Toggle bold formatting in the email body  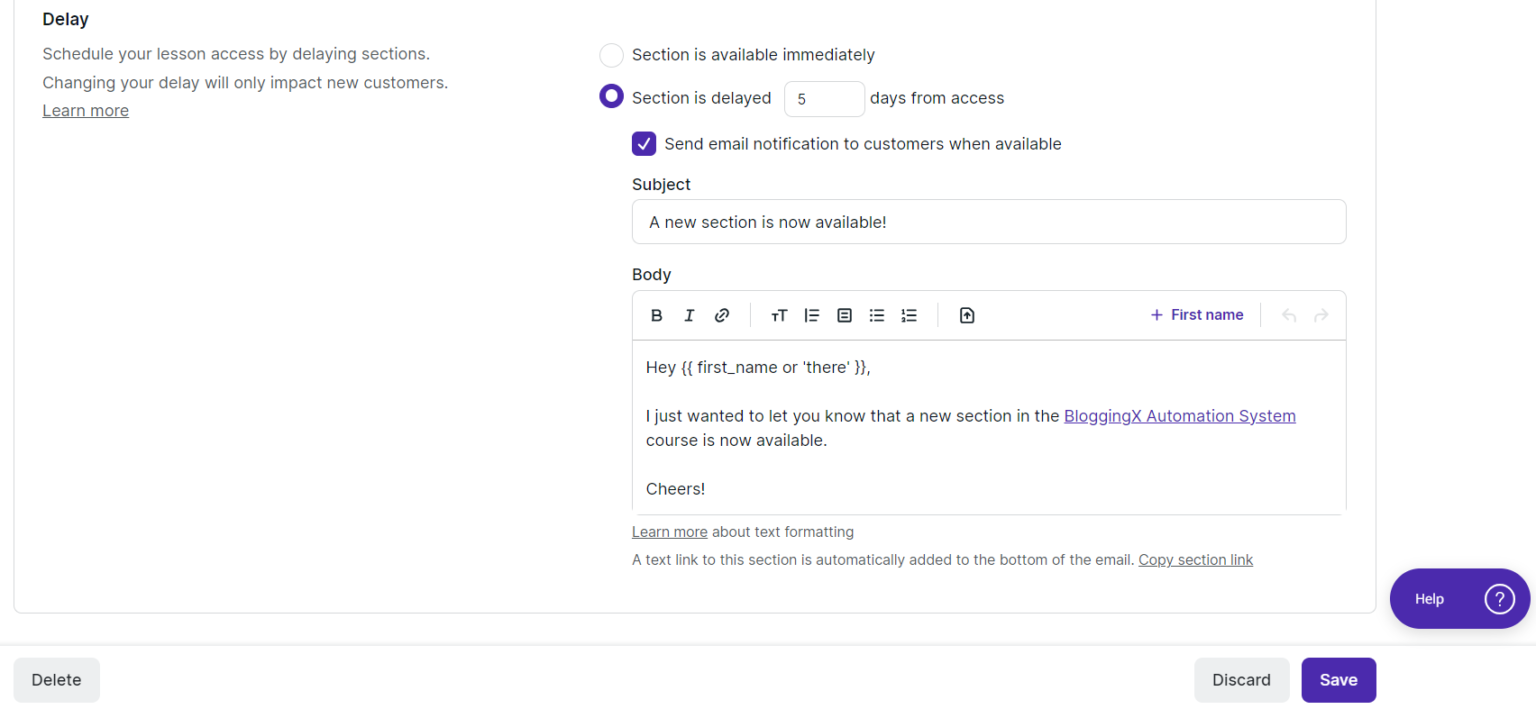pos(657,315)
